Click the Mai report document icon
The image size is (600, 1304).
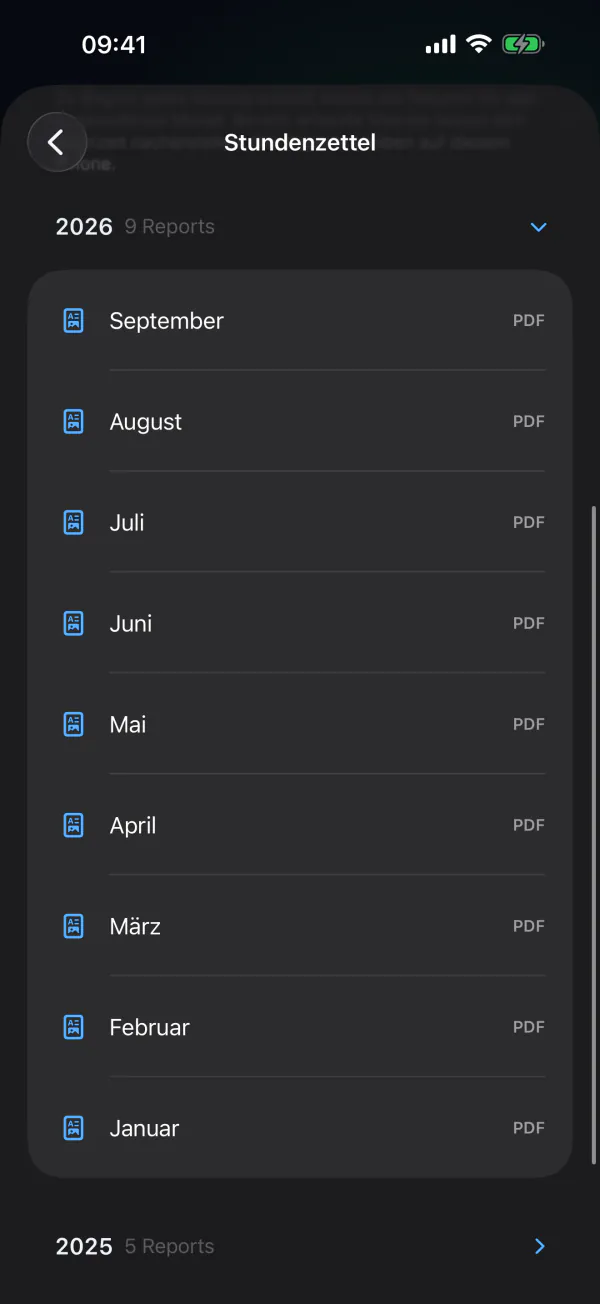[x=74, y=725]
